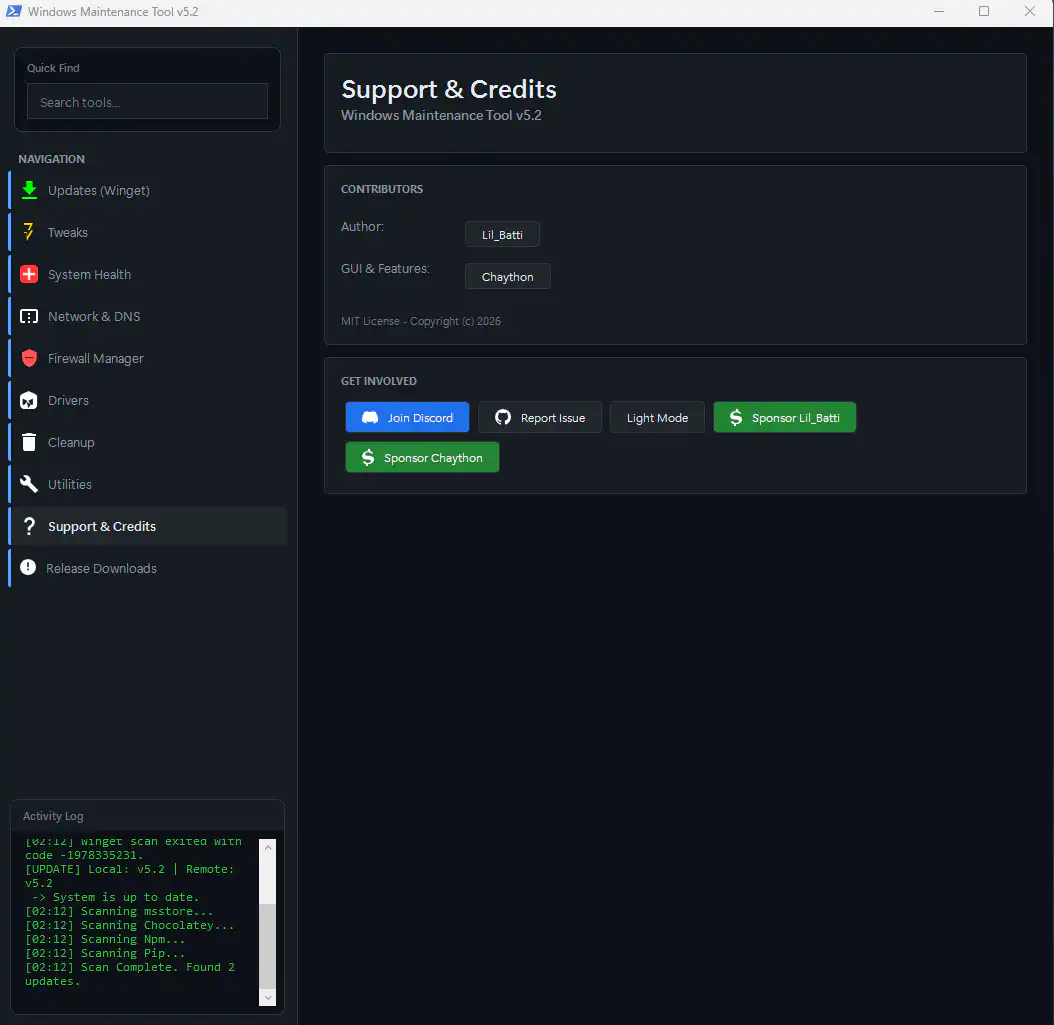The width and height of the screenshot is (1054, 1025).
Task: Toggle Light Mode
Action: (657, 417)
